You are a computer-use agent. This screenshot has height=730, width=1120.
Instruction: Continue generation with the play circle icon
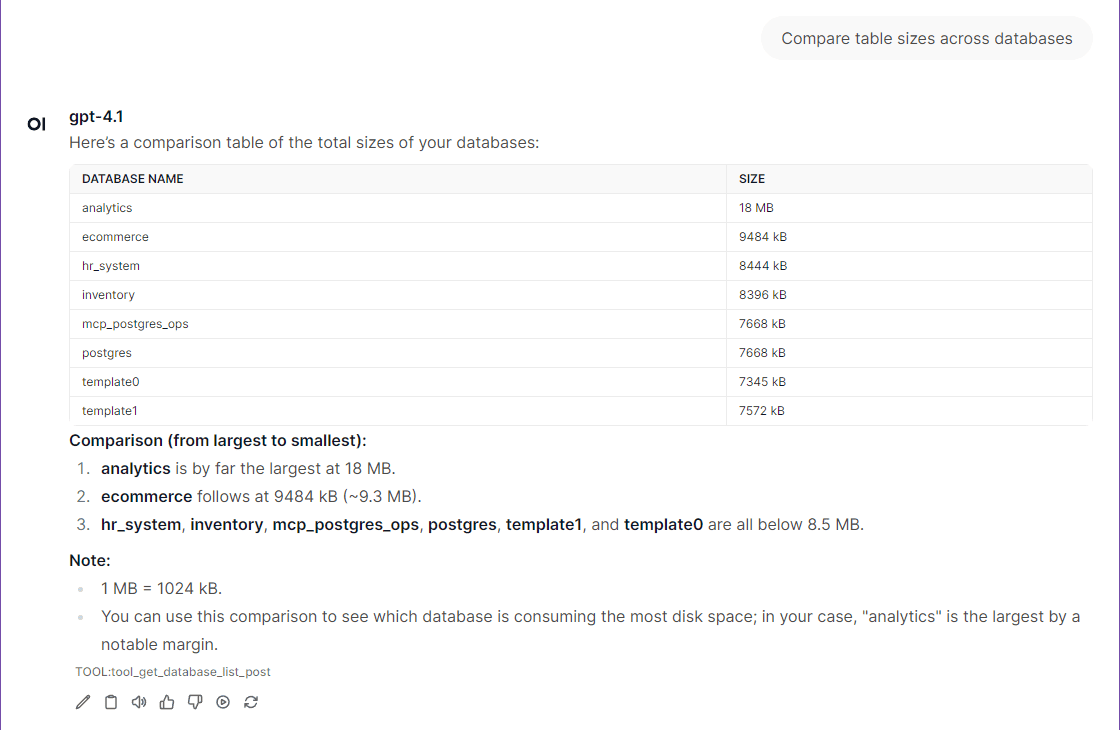coord(222,702)
